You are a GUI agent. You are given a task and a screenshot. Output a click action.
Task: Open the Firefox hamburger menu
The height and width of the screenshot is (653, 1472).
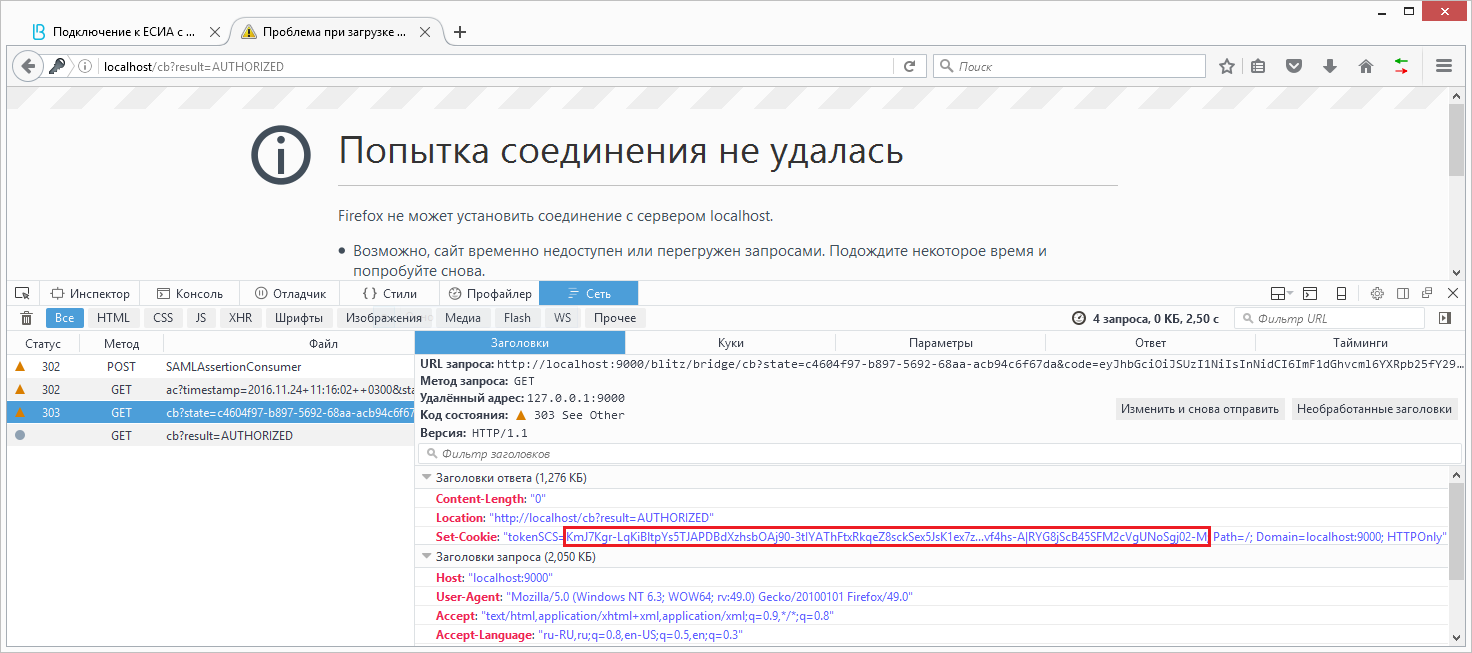pyautogui.click(x=1443, y=66)
